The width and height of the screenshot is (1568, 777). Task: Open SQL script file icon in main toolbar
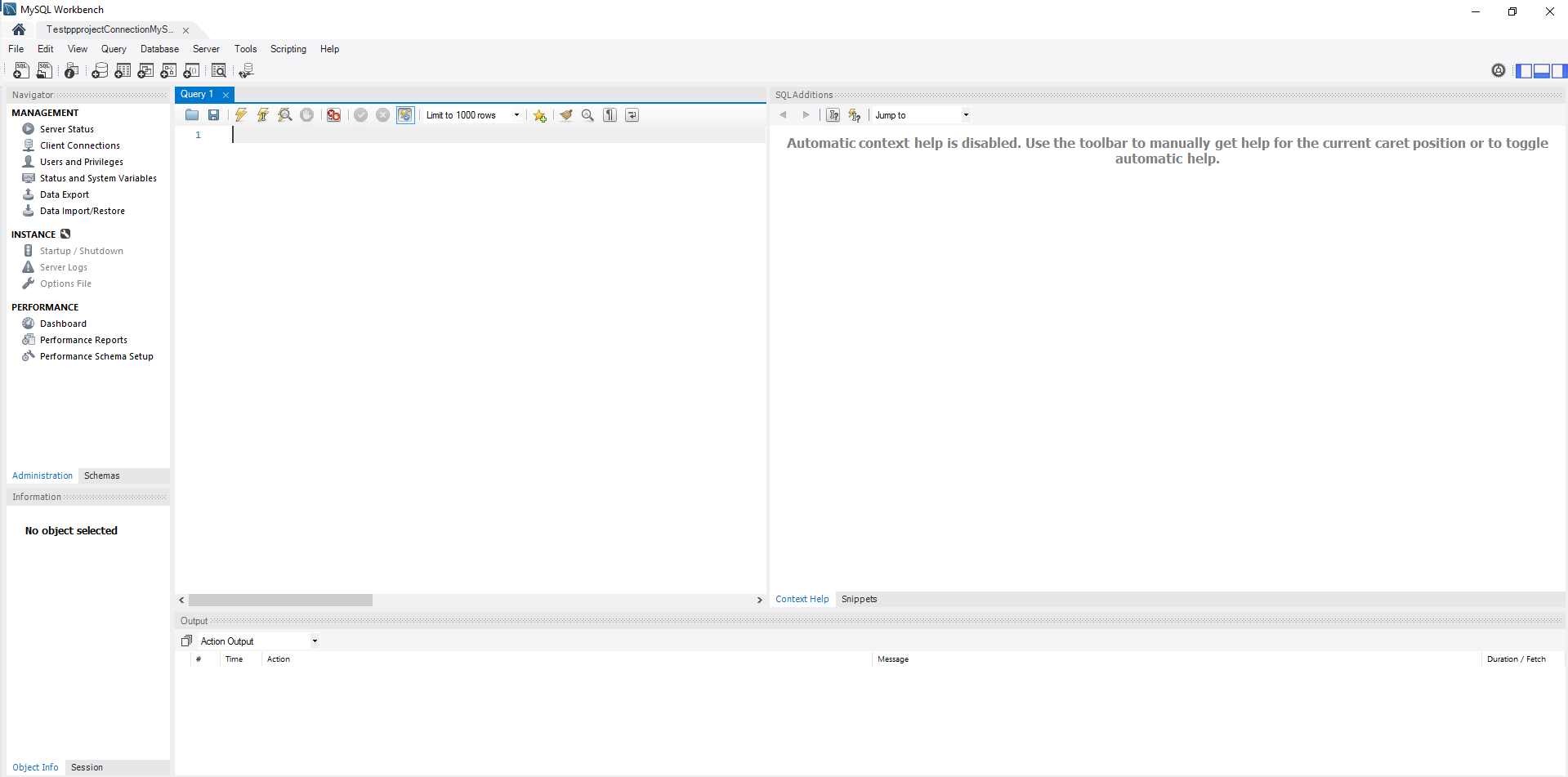point(45,71)
